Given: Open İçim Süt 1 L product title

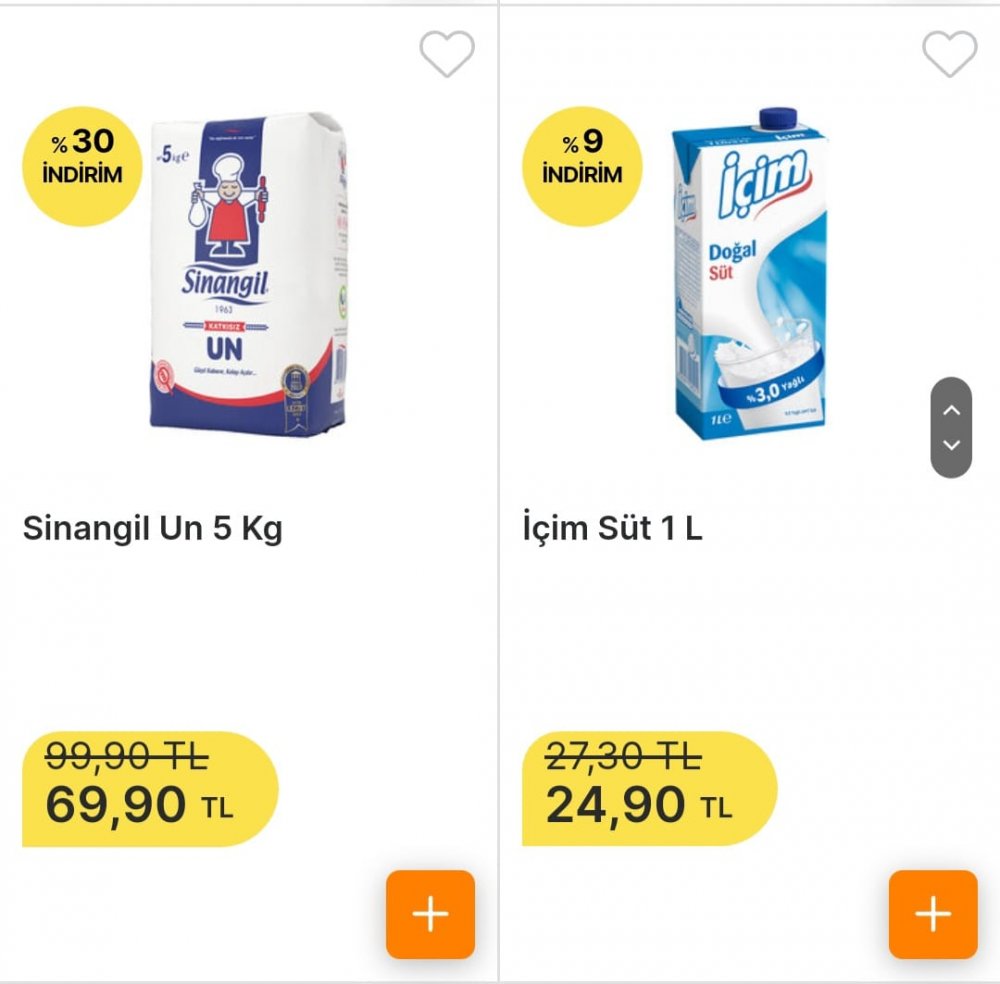Looking at the screenshot, I should (x=612, y=528).
